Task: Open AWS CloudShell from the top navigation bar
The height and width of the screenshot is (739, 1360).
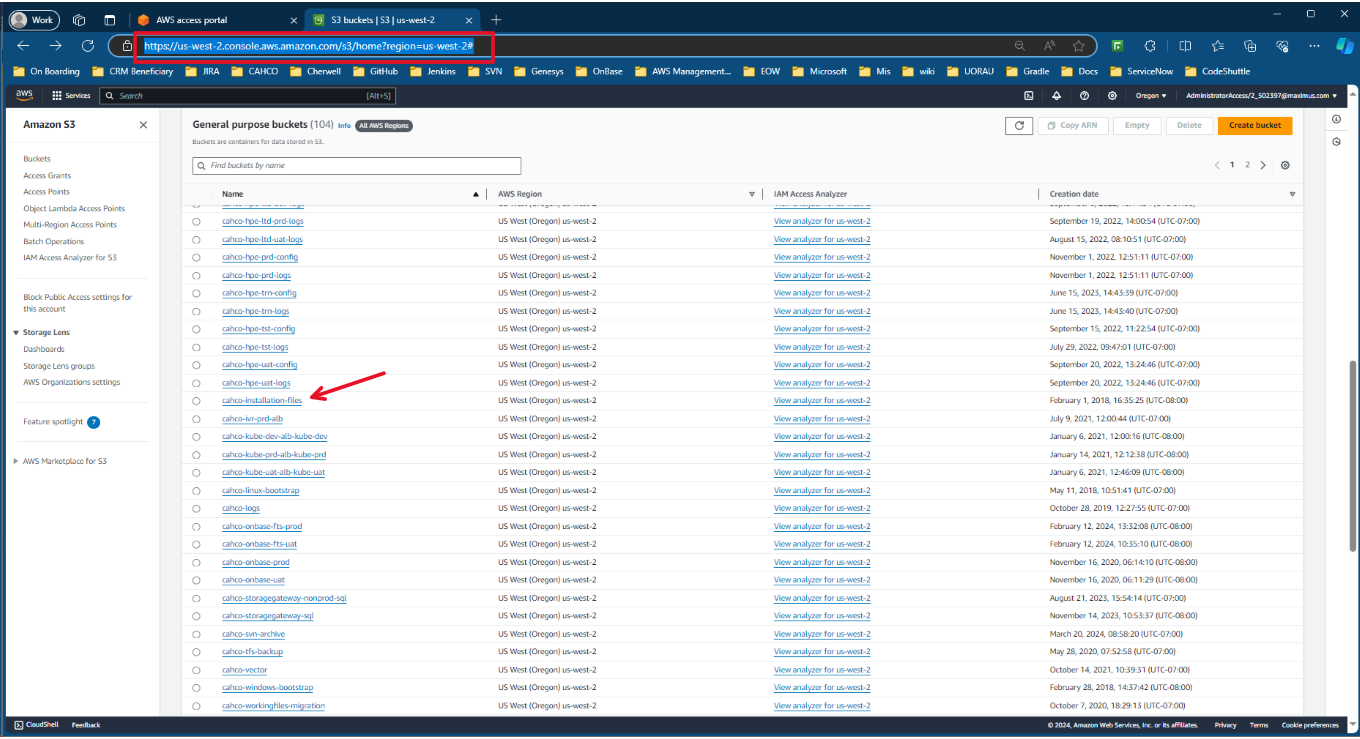Action: click(x=1028, y=96)
